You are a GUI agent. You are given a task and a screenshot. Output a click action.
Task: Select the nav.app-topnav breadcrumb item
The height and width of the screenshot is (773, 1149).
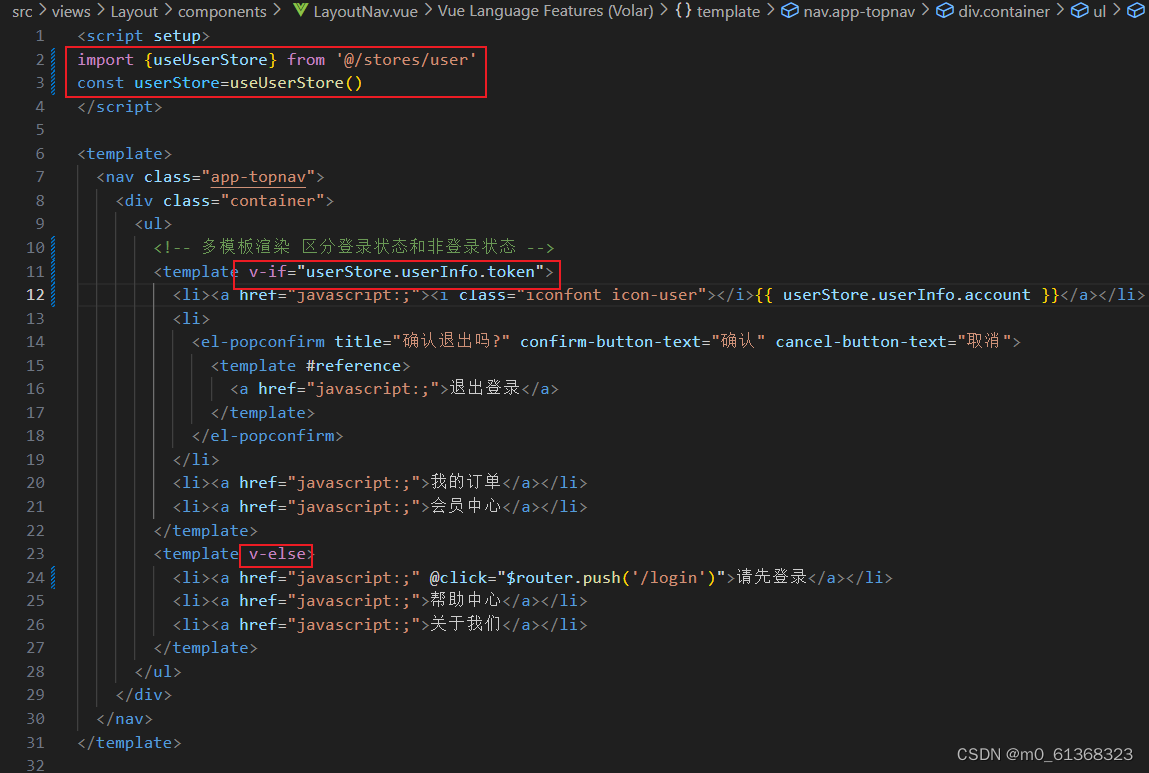point(859,11)
